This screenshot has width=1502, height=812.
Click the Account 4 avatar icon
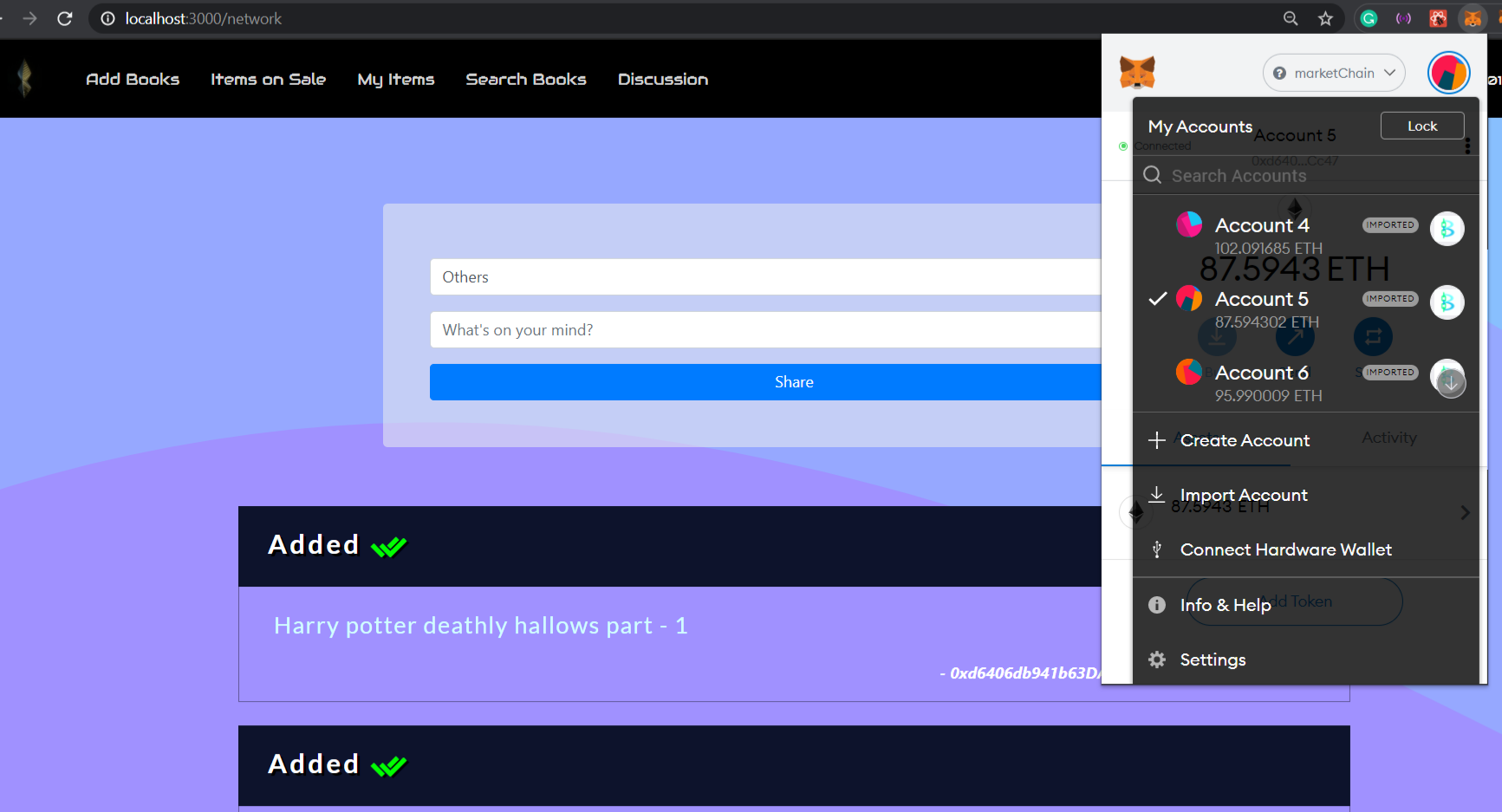pyautogui.click(x=1189, y=224)
